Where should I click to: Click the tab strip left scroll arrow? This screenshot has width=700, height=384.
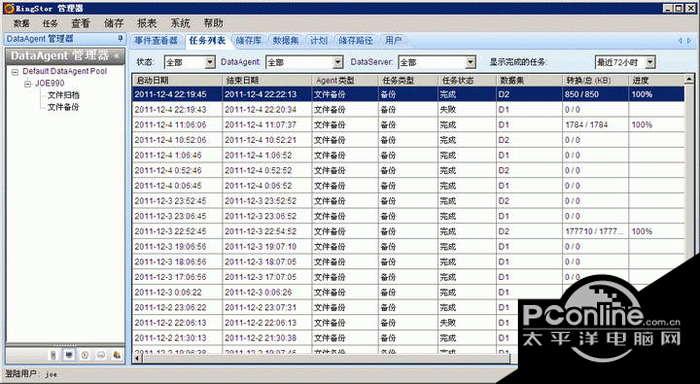click(x=680, y=41)
